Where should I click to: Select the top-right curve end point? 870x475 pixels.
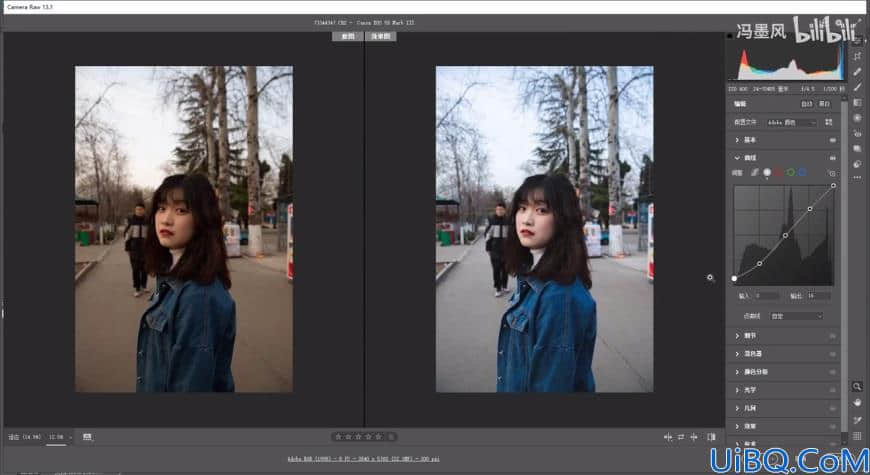(x=833, y=185)
